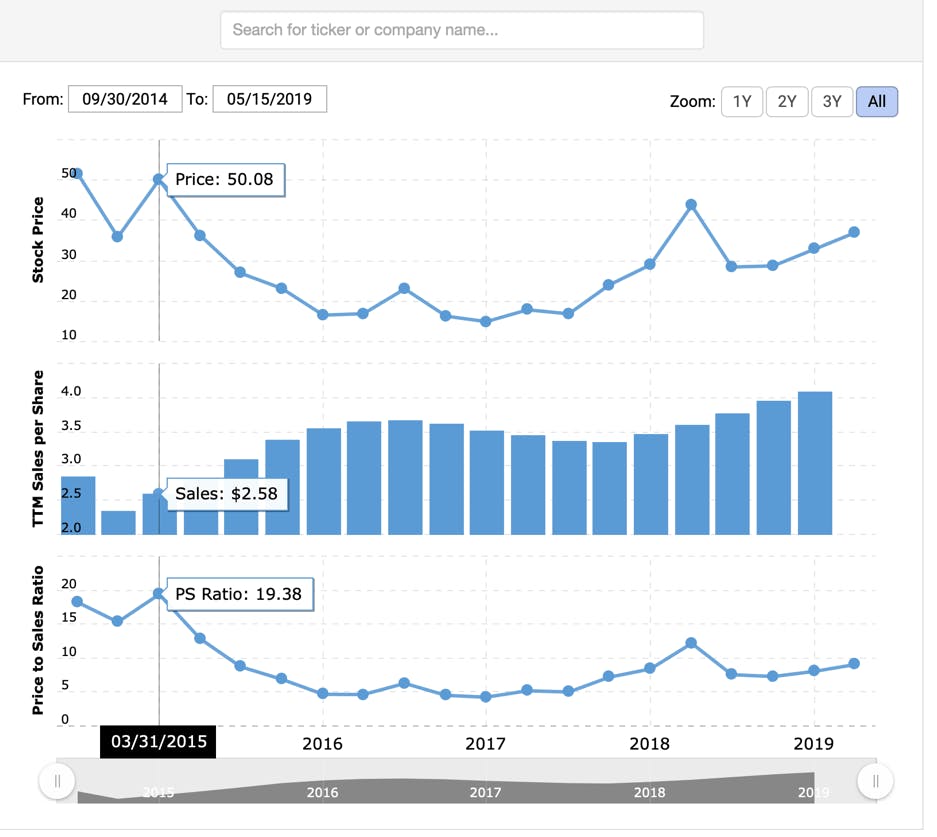Click the shortest sales per share bar
Viewport: 937px width, 837px height.
[x=118, y=522]
